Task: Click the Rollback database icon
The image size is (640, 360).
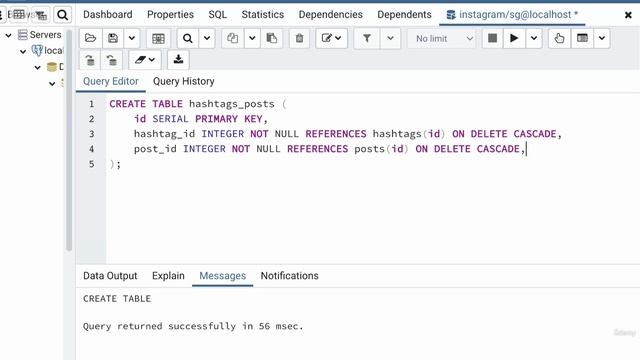Action: pos(111,60)
